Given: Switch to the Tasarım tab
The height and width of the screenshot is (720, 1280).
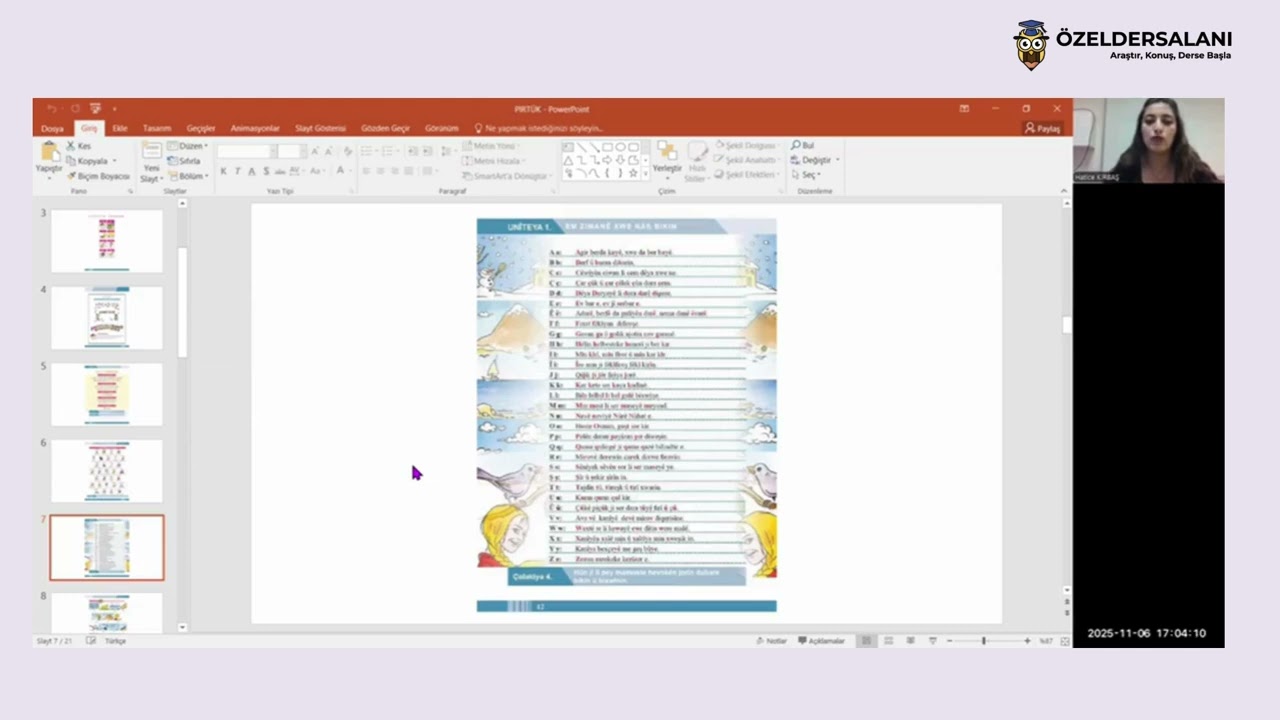Looking at the screenshot, I should [x=157, y=128].
